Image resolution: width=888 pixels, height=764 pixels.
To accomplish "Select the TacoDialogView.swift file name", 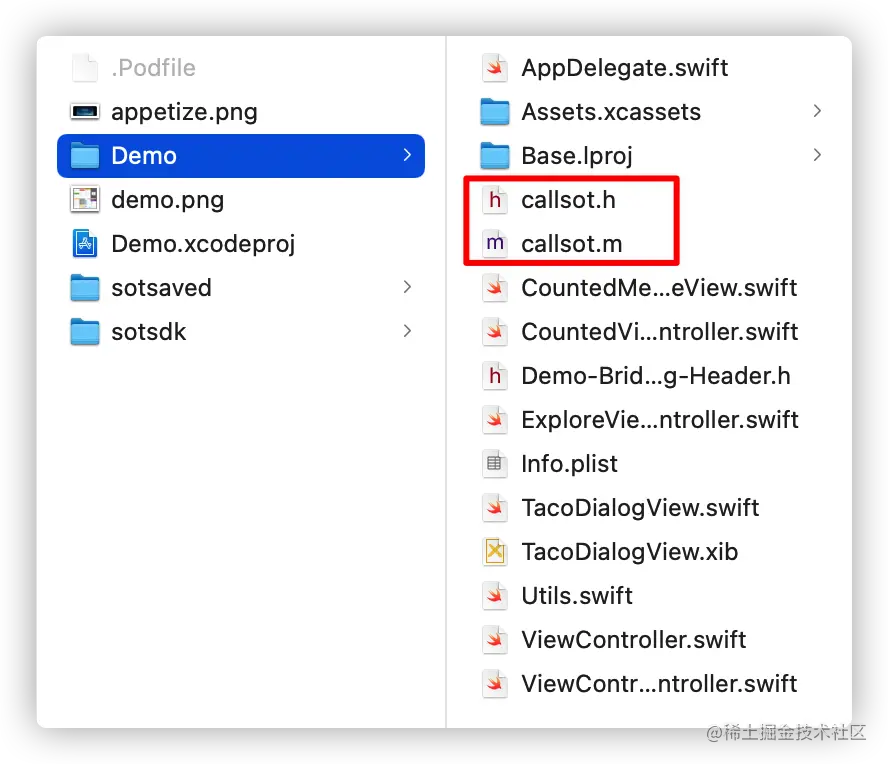I will click(640, 508).
